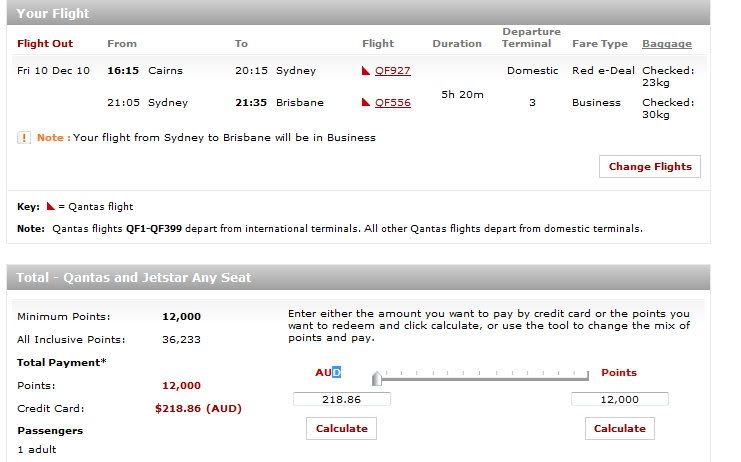Click the date 'Fri 10 Dec 10'
The image size is (741, 462).
(x=53, y=70)
